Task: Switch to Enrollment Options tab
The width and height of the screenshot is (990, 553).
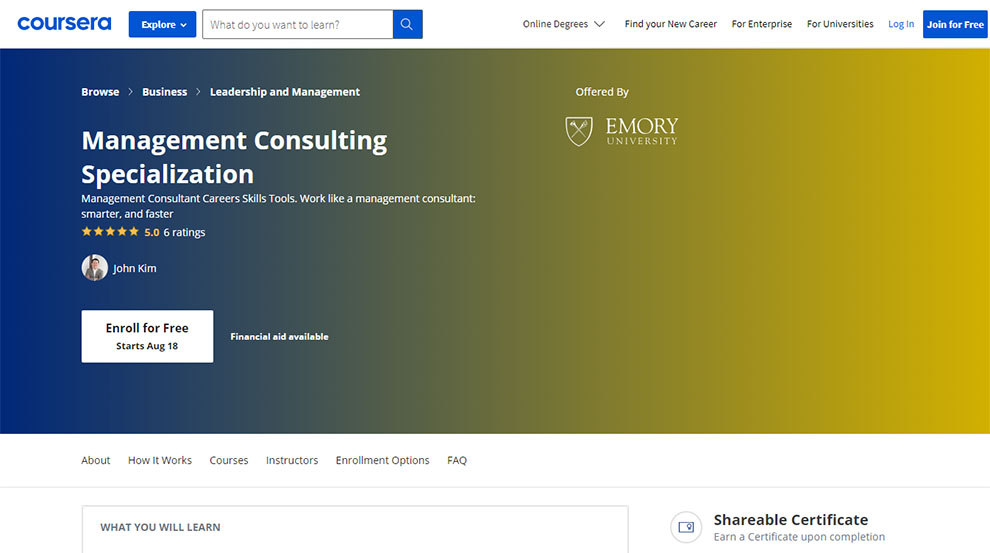Action: [x=382, y=460]
